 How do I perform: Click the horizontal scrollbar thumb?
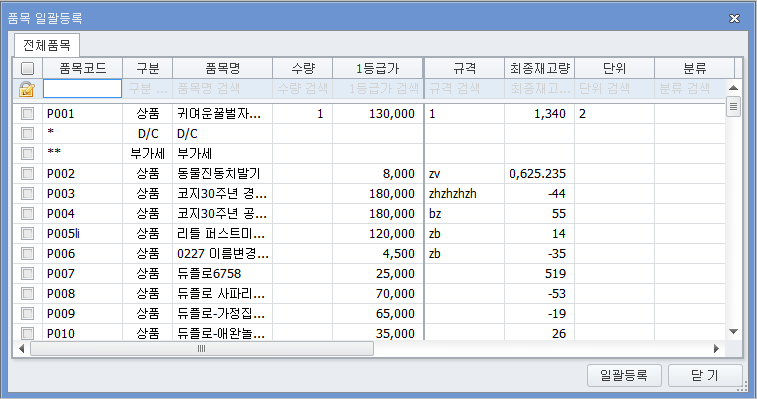[202, 348]
